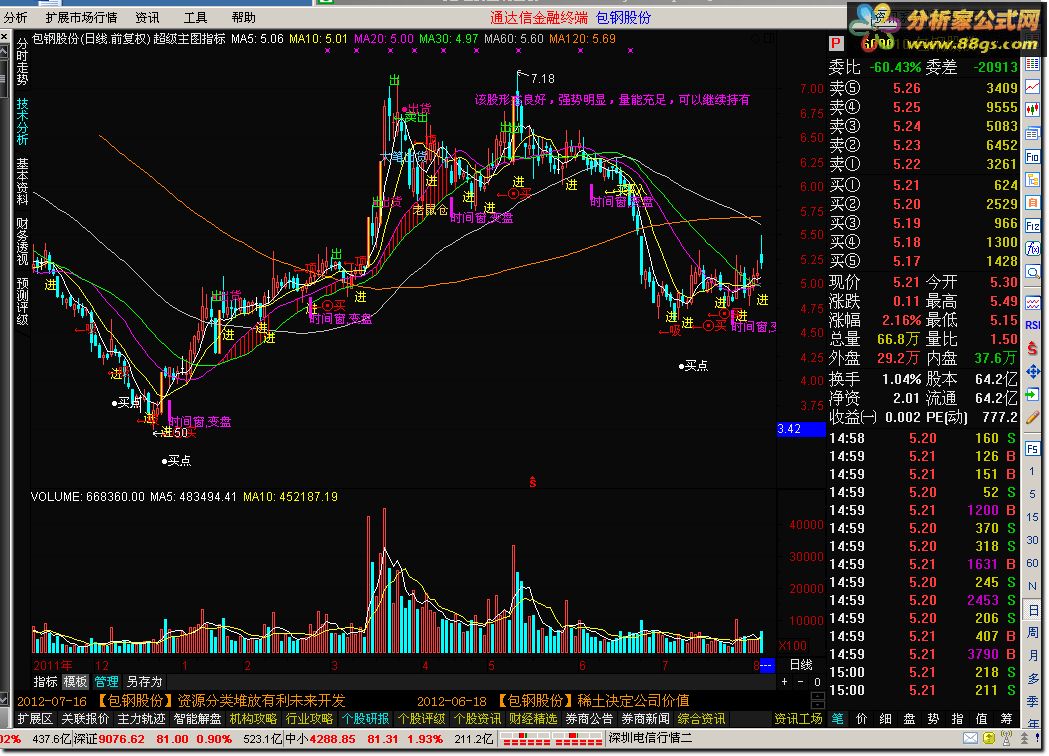Switch to 60-minute period
The width and height of the screenshot is (1049, 756).
tap(1032, 563)
